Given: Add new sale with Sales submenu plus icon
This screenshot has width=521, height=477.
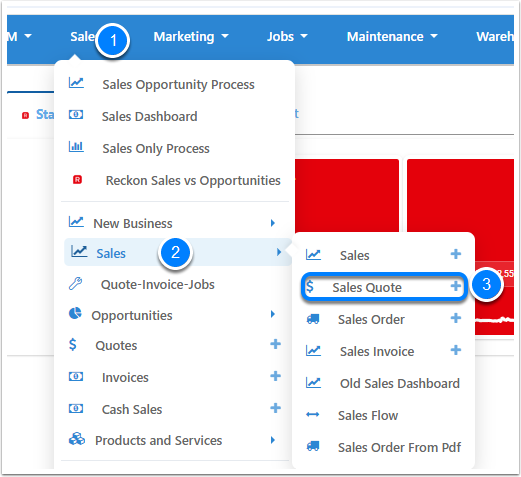Looking at the screenshot, I should coord(456,254).
